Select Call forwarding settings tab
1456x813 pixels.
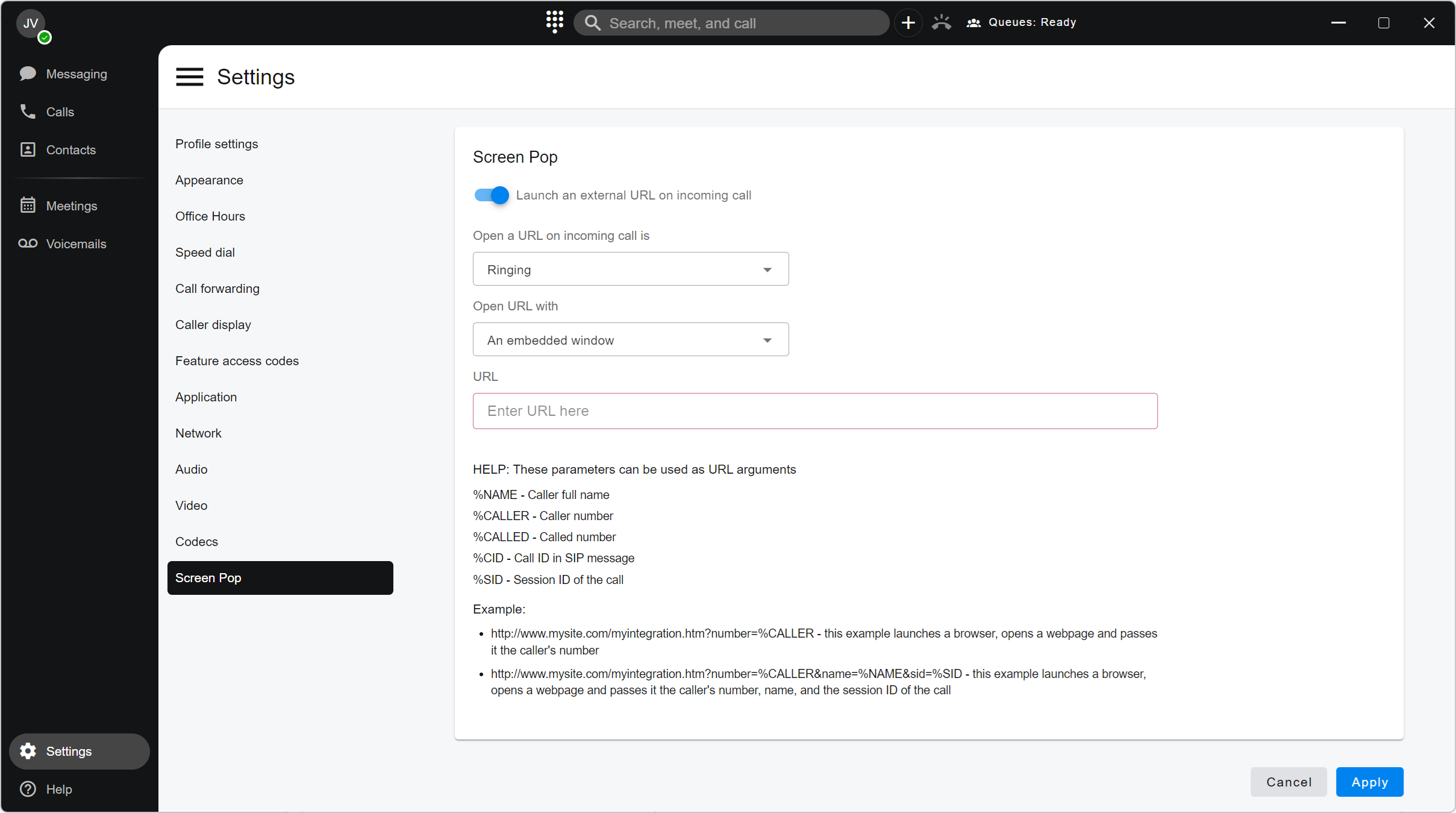pos(217,289)
